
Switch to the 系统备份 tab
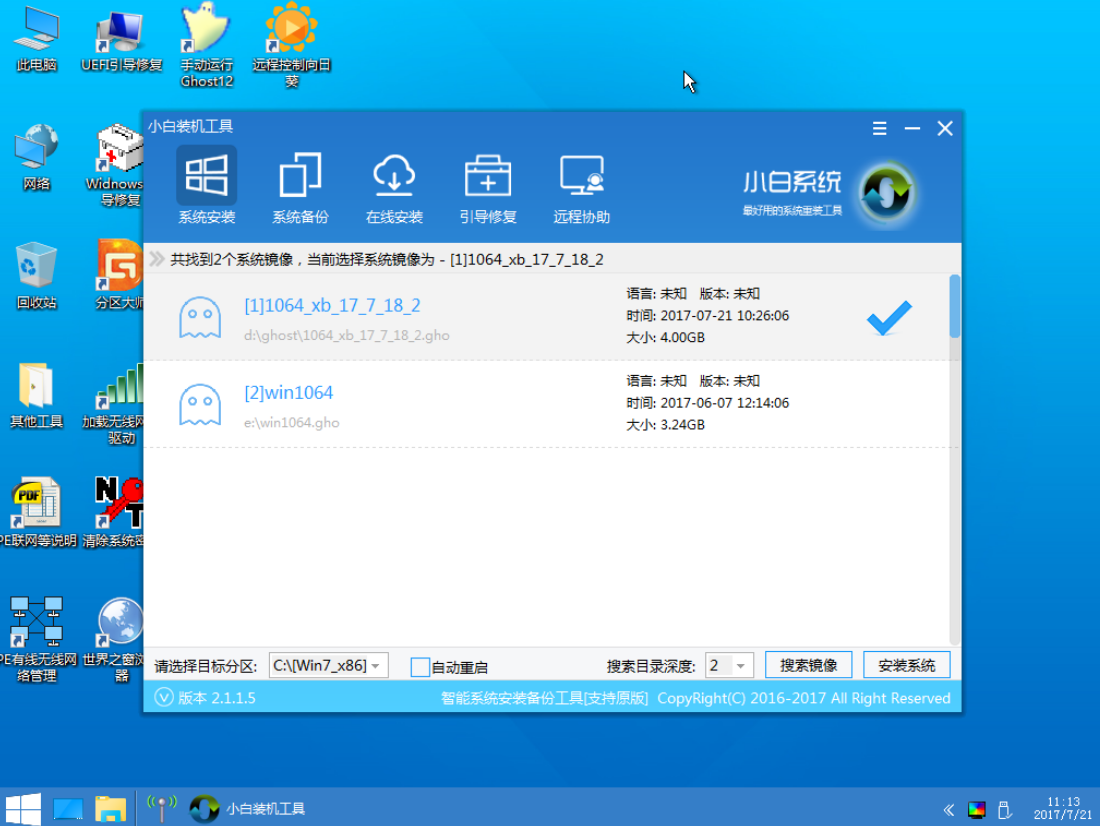coord(300,186)
